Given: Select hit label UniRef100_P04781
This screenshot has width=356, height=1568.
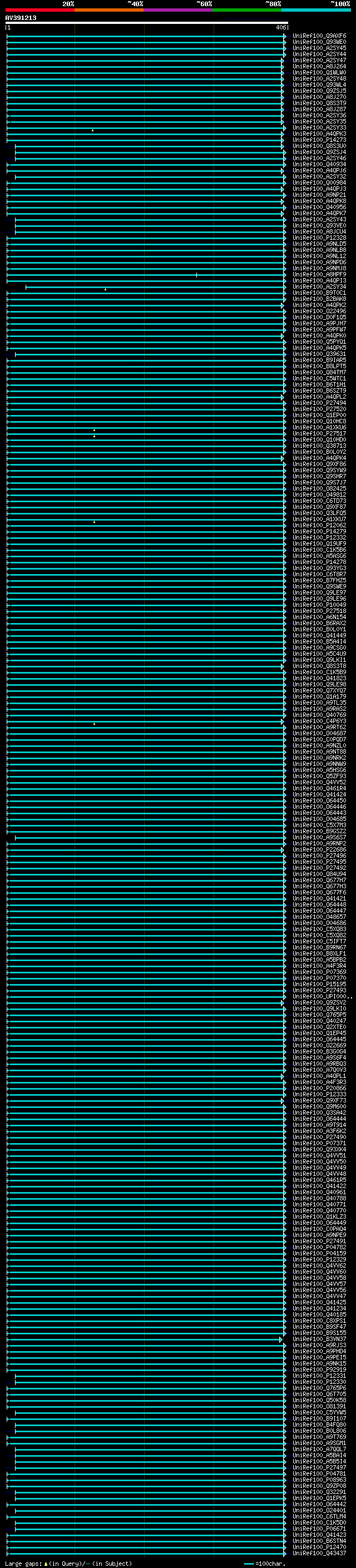Looking at the screenshot, I should coord(319,1473).
